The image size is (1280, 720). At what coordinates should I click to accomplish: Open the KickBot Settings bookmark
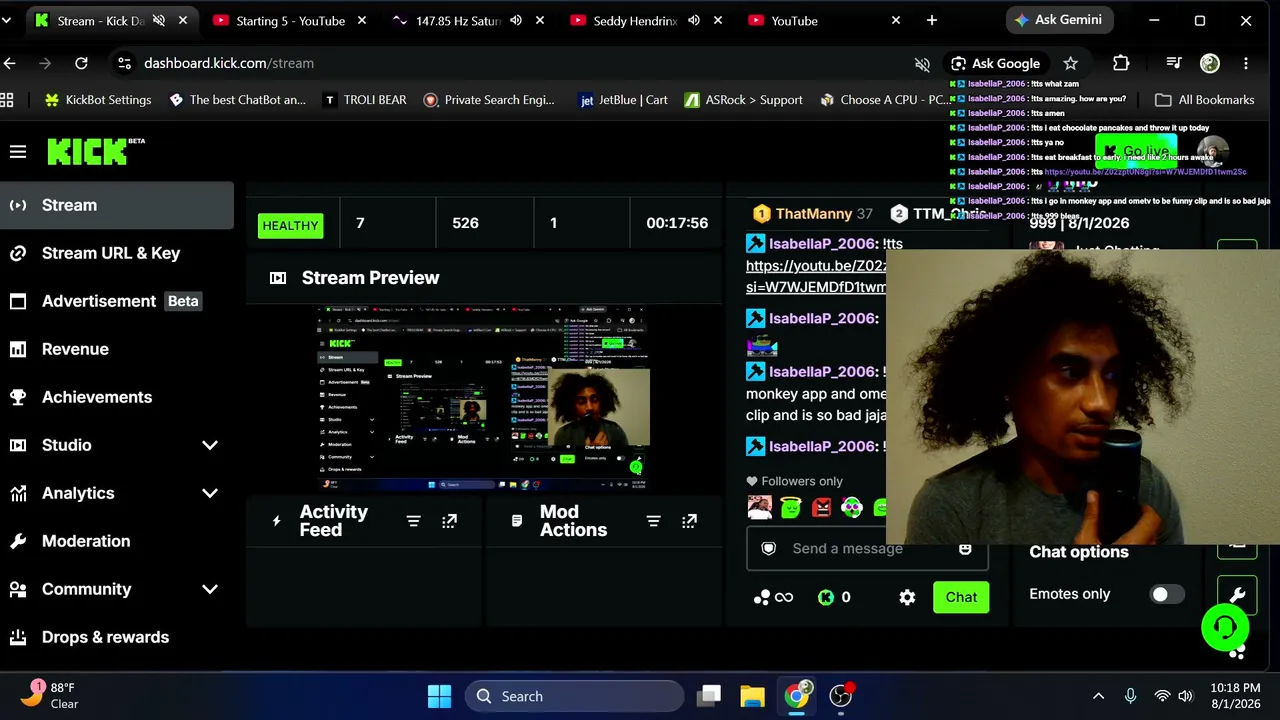coord(98,100)
